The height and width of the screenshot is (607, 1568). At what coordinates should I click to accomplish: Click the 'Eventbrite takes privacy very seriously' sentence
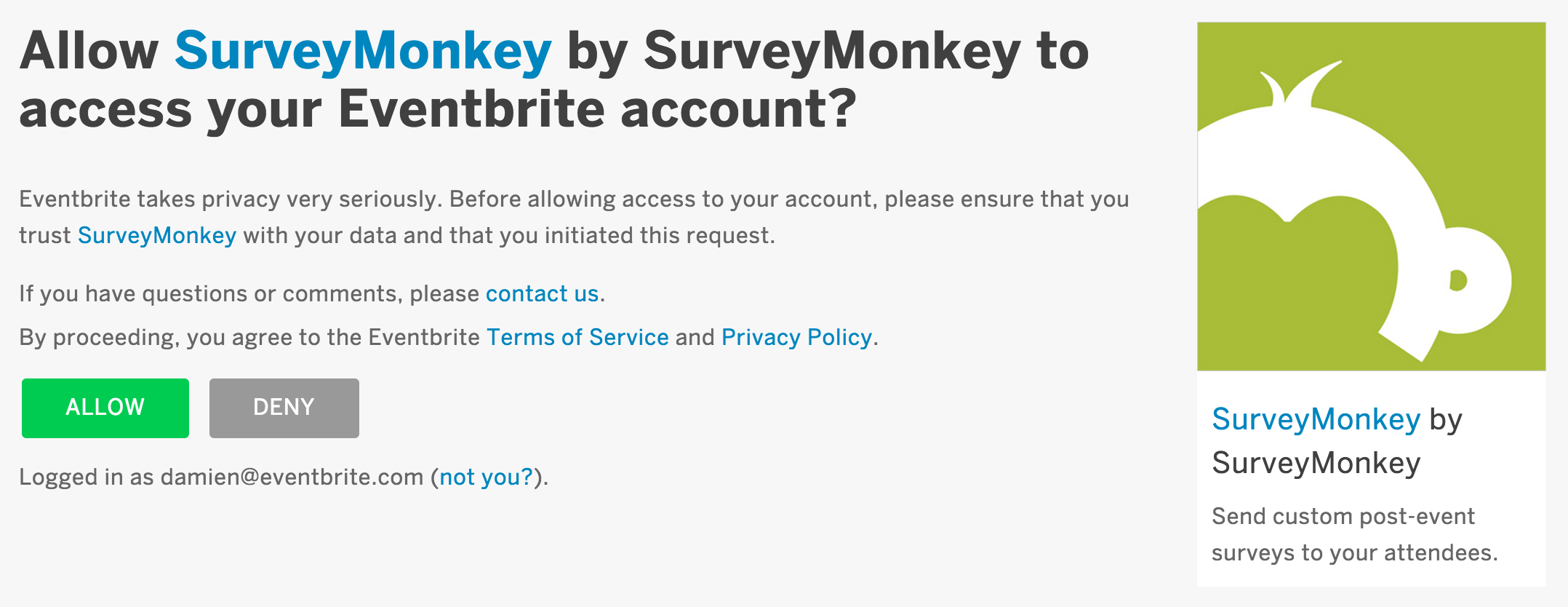[231, 199]
